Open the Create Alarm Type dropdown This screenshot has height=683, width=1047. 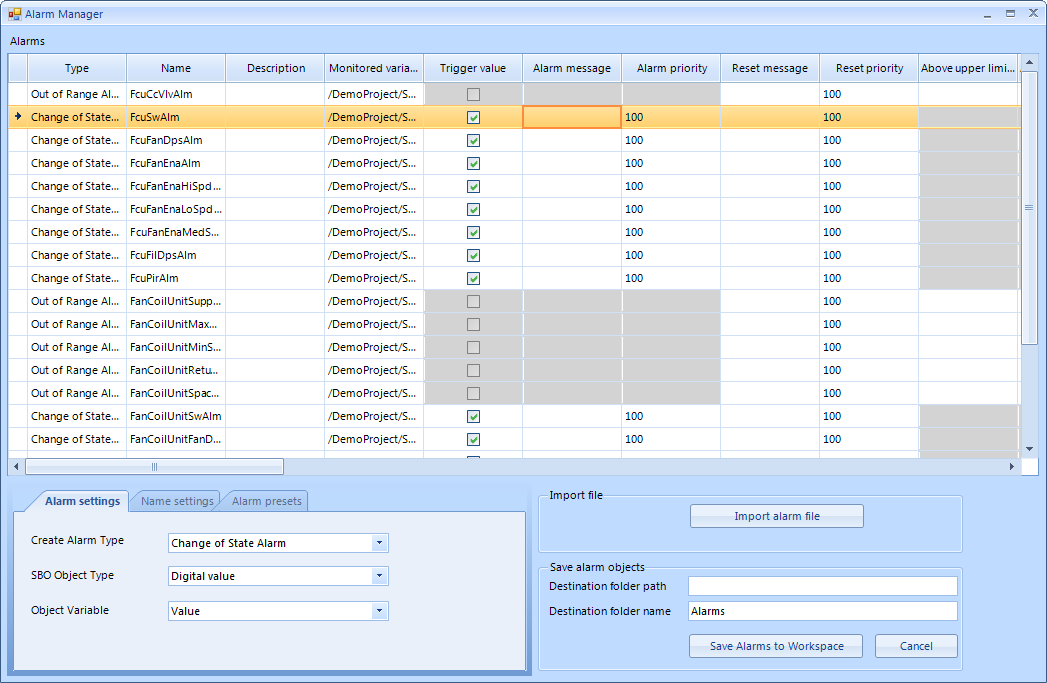[379, 543]
